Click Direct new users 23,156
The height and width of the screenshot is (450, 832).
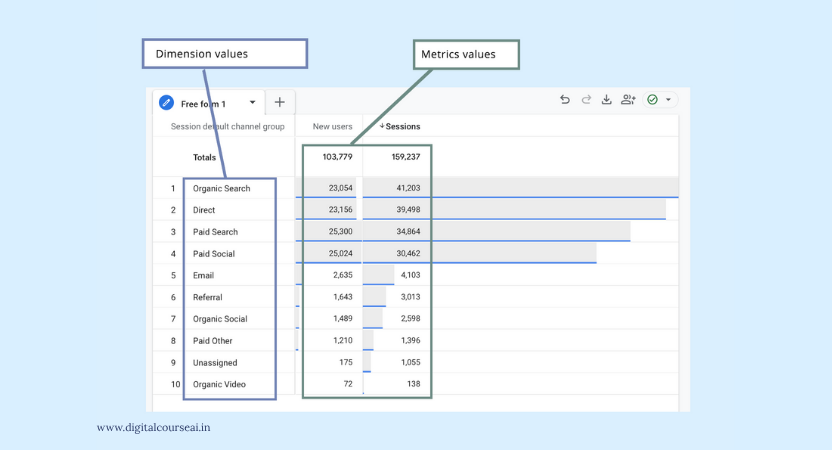tap(340, 210)
